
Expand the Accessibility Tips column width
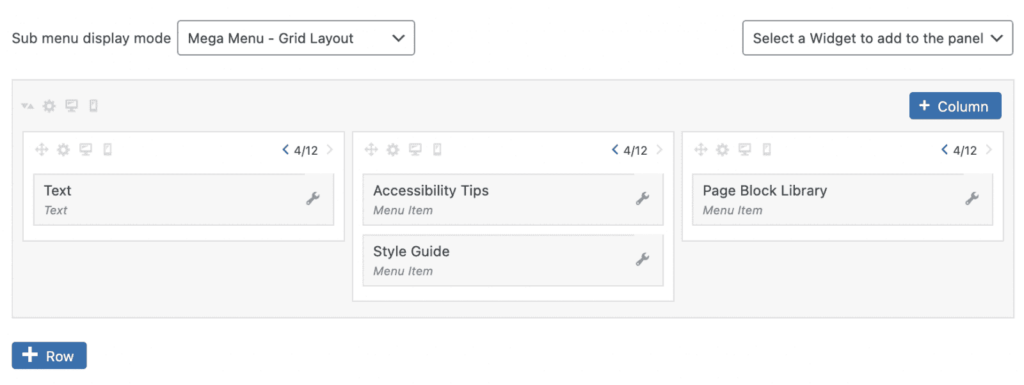(659, 150)
